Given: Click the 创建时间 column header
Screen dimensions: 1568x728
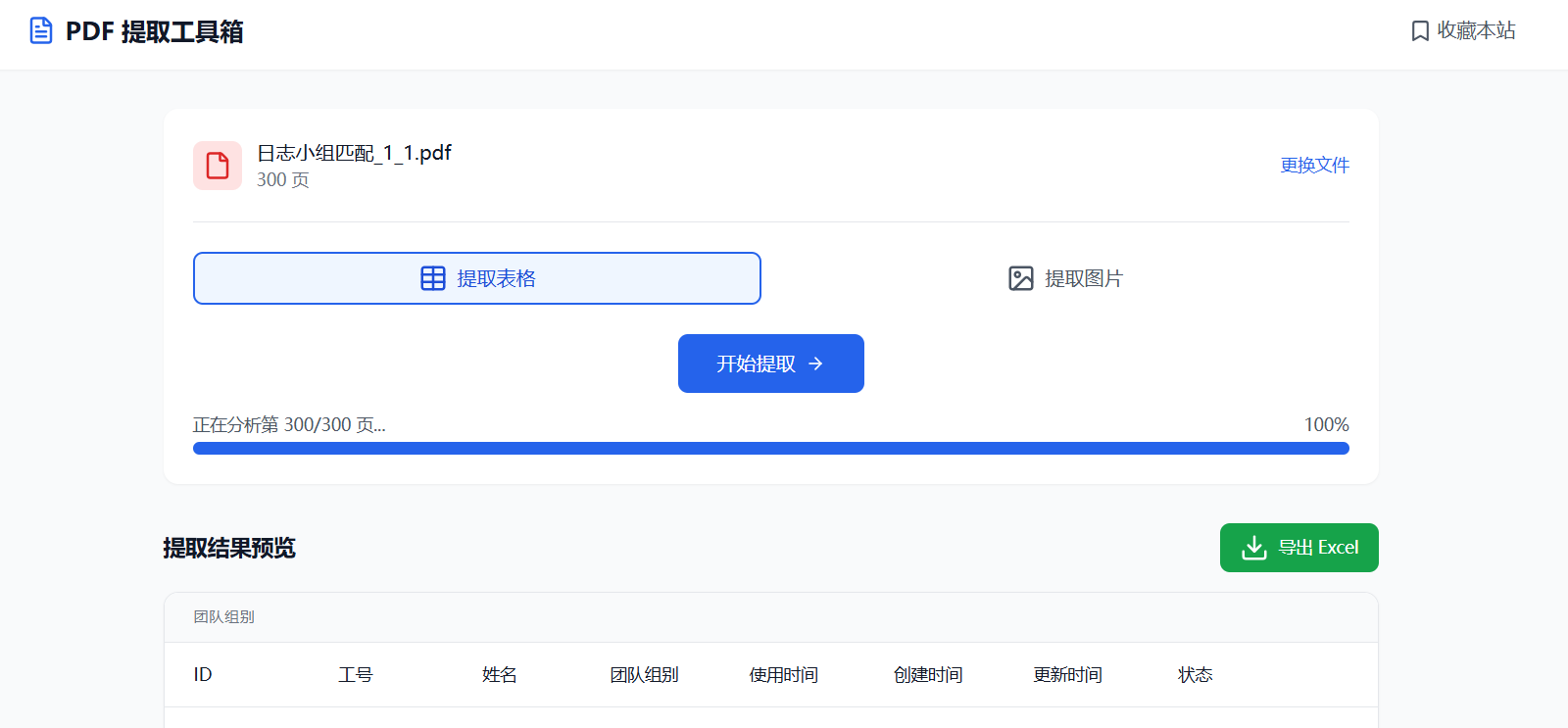Looking at the screenshot, I should click(x=928, y=675).
